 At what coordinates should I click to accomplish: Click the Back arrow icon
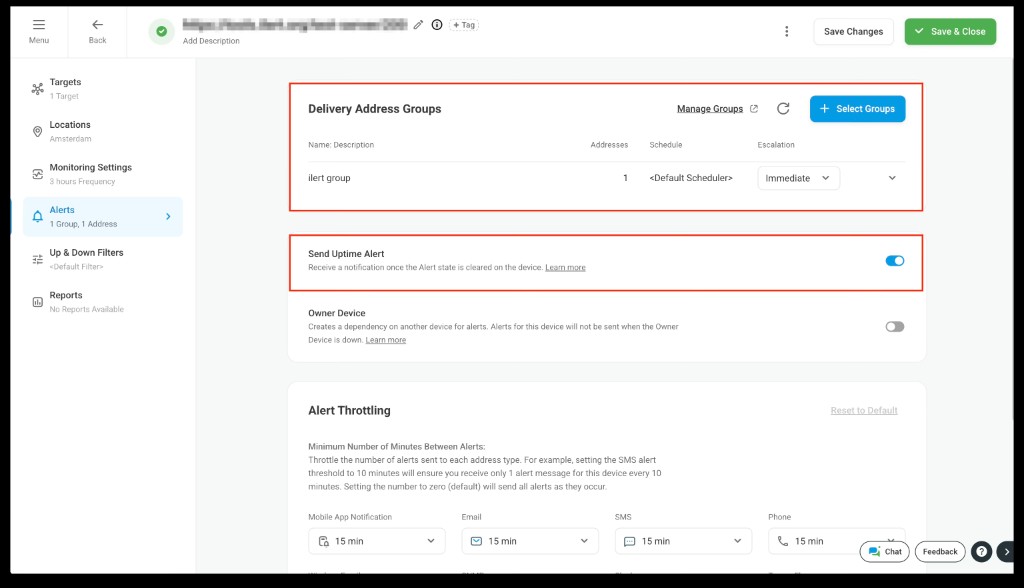[x=97, y=25]
